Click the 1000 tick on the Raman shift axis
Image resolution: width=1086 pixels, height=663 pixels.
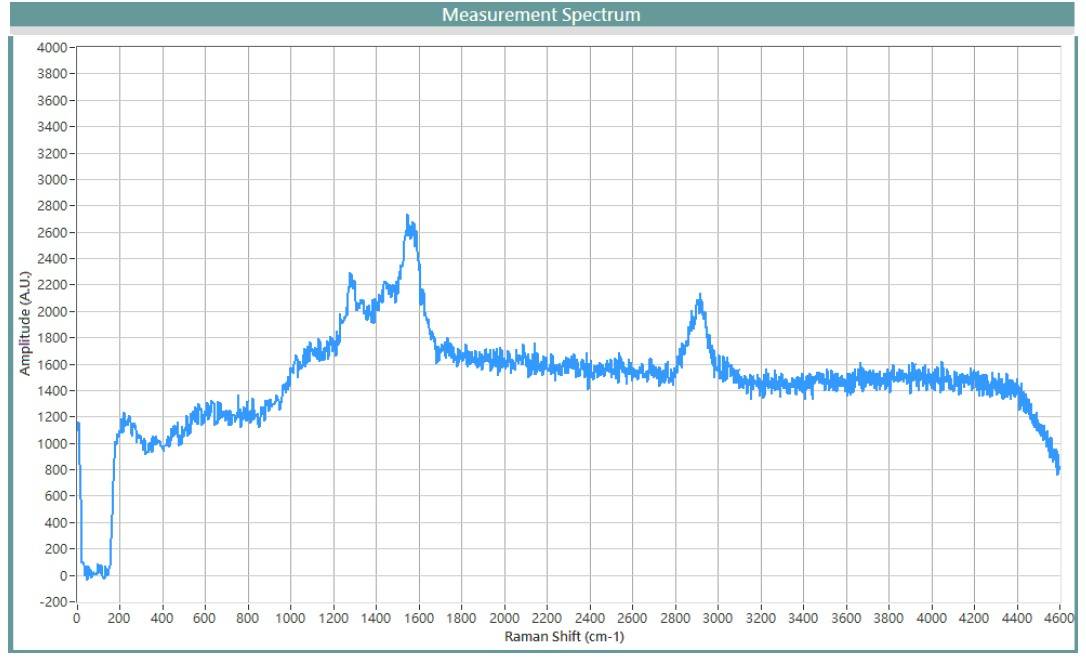pos(291,618)
